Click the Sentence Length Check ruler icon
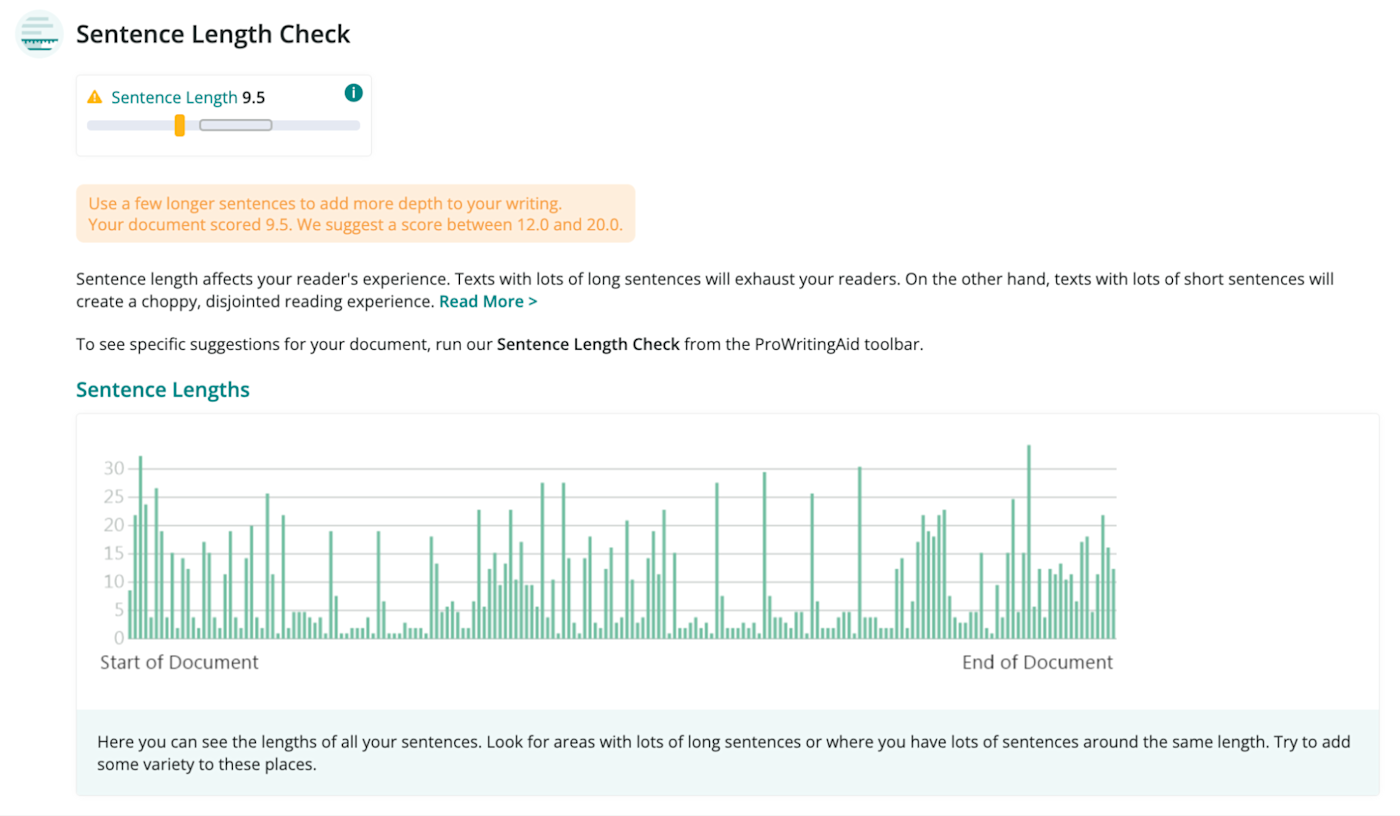The width and height of the screenshot is (1400, 816). tap(40, 34)
